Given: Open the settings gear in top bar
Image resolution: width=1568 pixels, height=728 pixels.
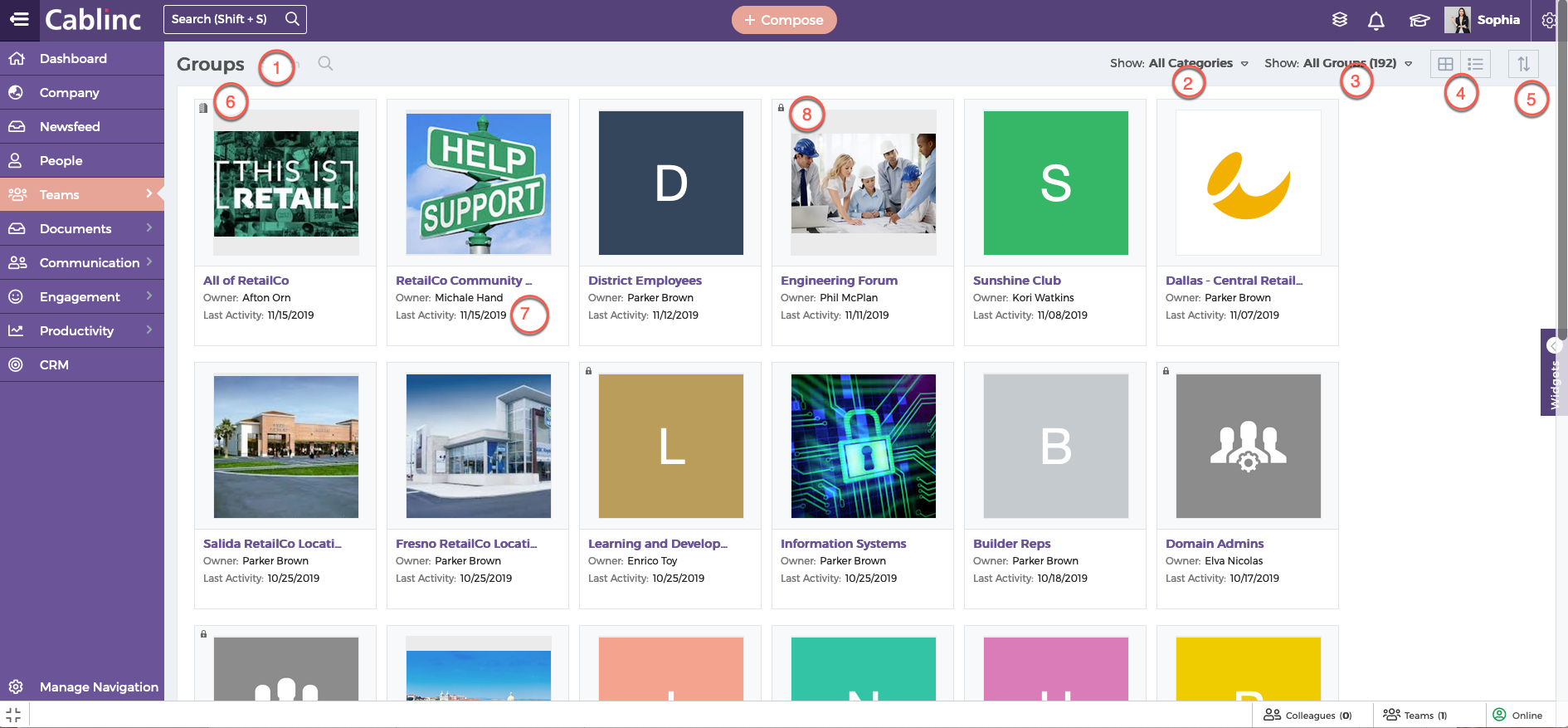Looking at the screenshot, I should point(1549,20).
